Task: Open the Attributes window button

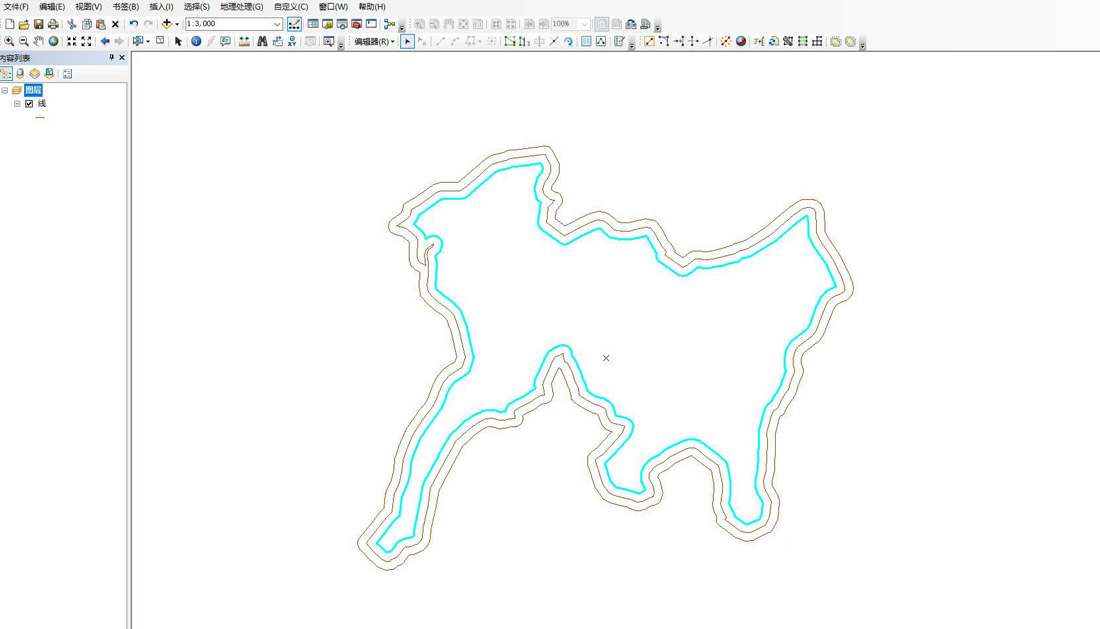Action: point(586,41)
